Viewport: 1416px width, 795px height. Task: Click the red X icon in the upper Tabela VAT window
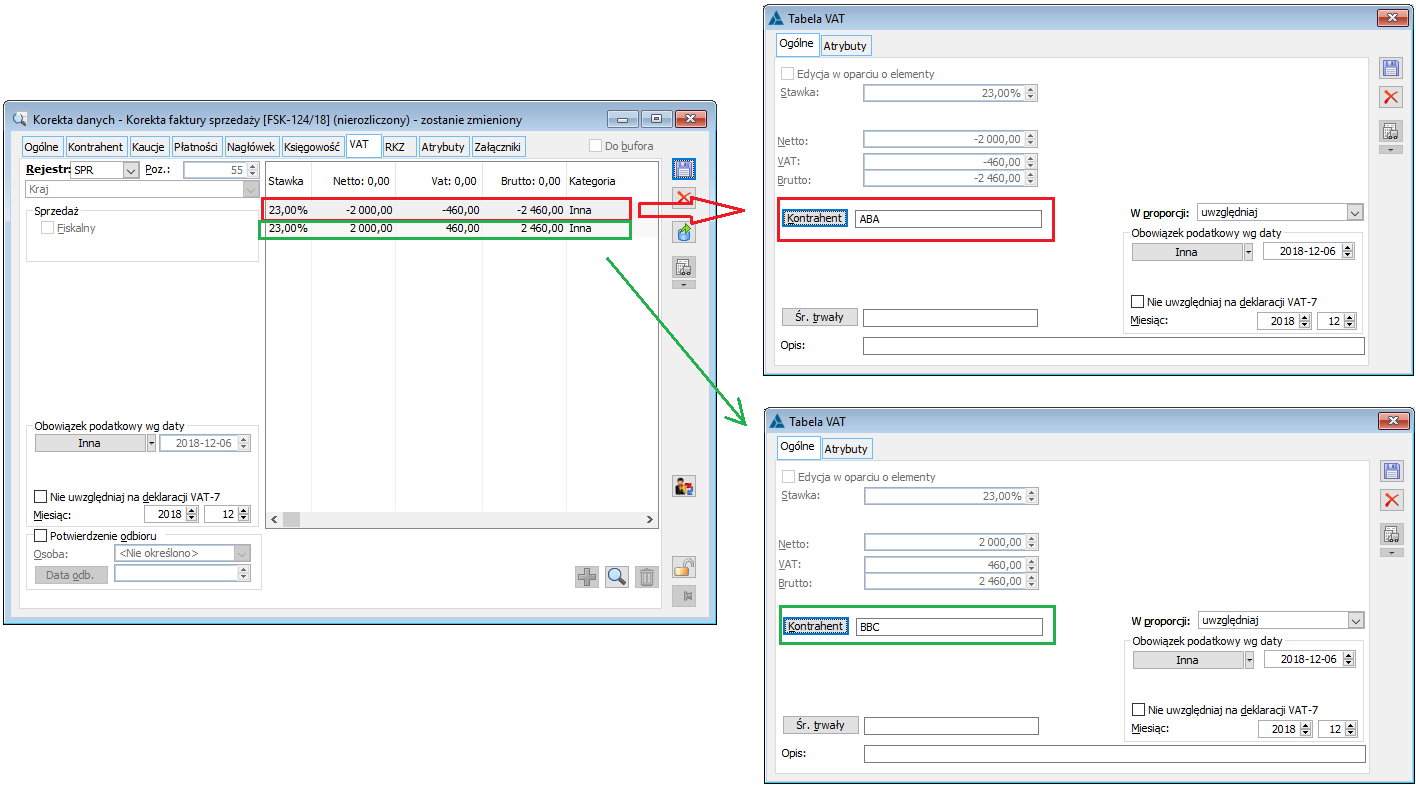coord(1391,97)
